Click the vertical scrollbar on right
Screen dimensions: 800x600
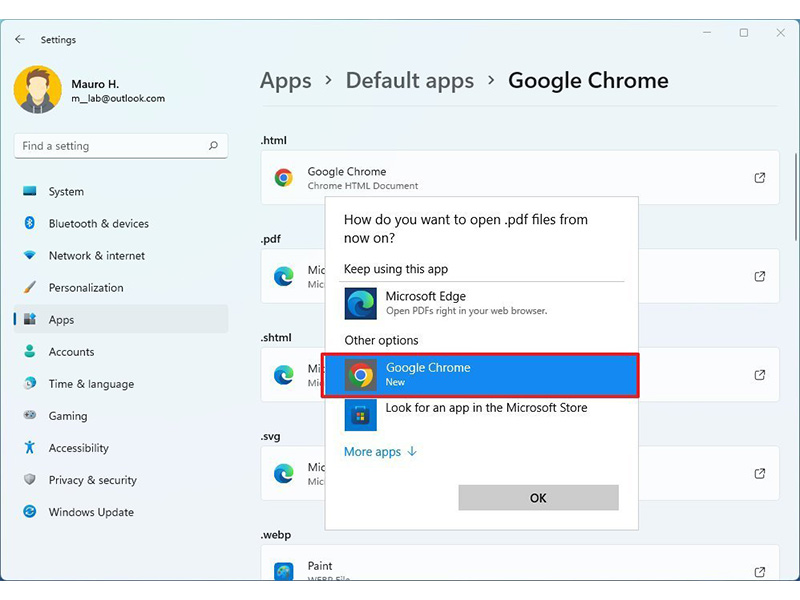point(796,196)
